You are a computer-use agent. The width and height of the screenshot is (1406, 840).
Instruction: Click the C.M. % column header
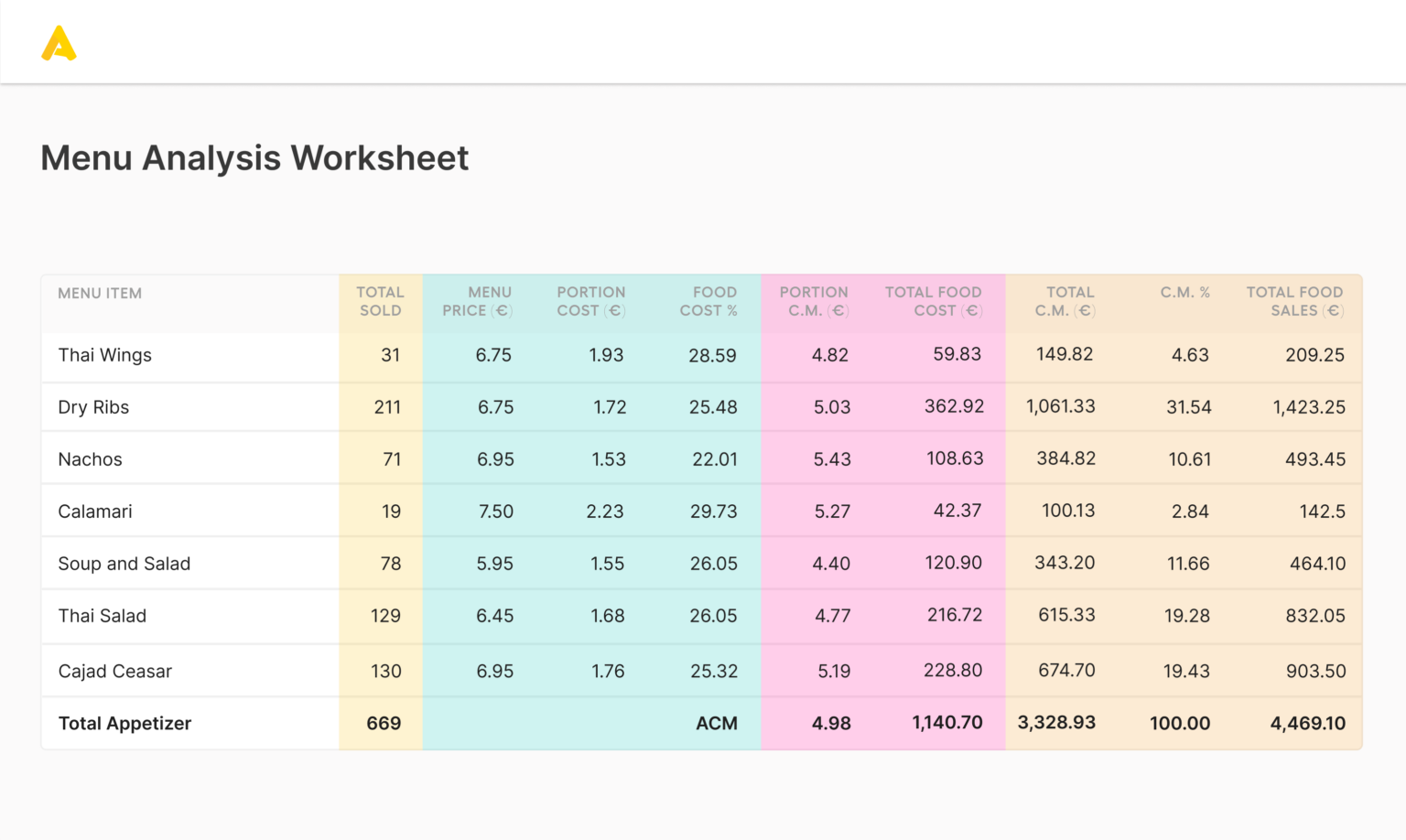pyautogui.click(x=1185, y=293)
